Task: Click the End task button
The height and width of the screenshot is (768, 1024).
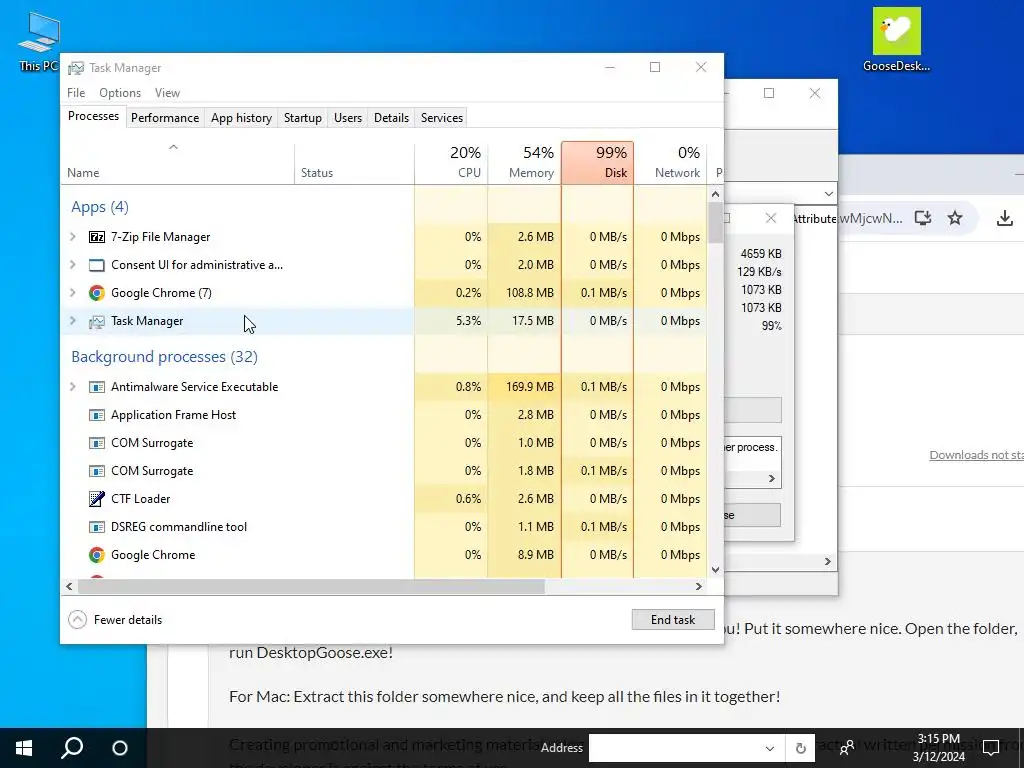Action: pos(673,620)
